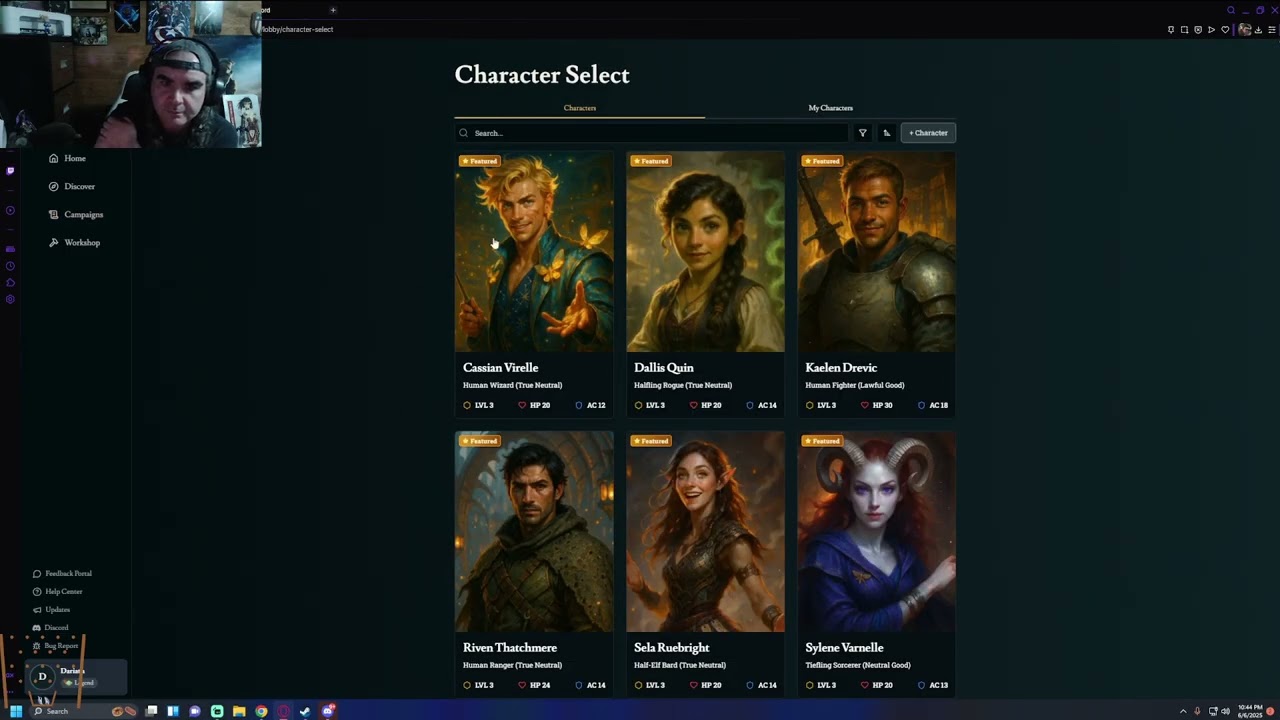
Task: Open browser sidebar history clock icon
Action: tap(10, 266)
